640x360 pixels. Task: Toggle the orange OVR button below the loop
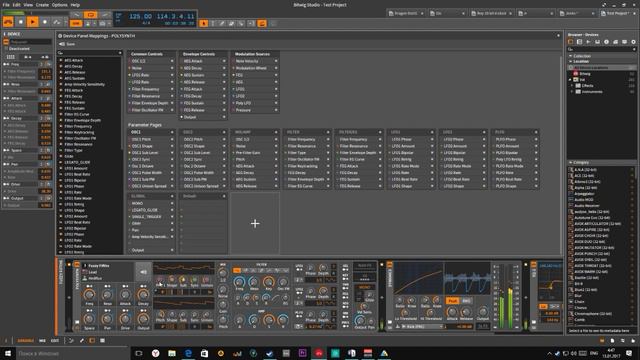pos(76,24)
